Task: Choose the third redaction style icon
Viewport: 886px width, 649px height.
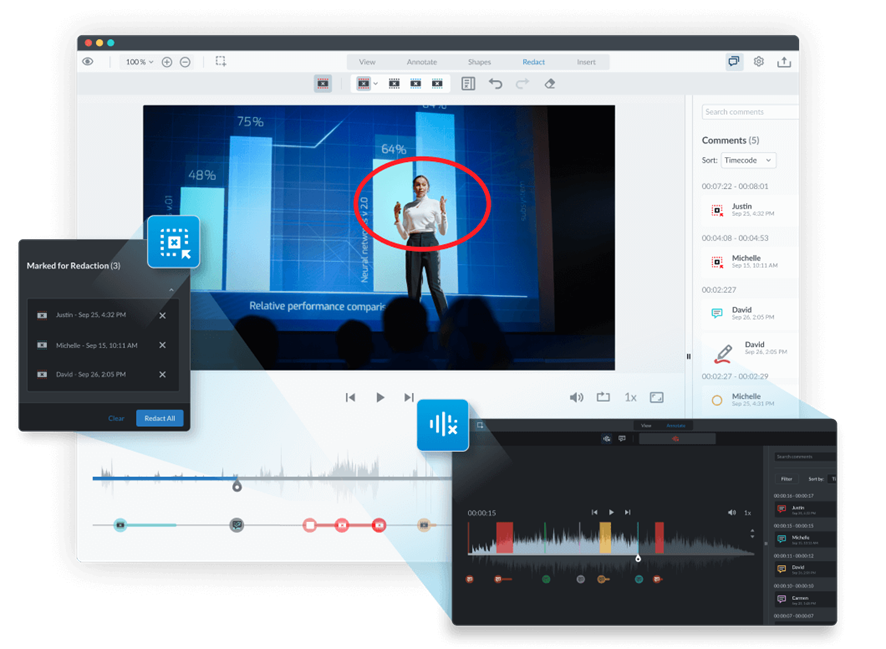Action: 415,84
